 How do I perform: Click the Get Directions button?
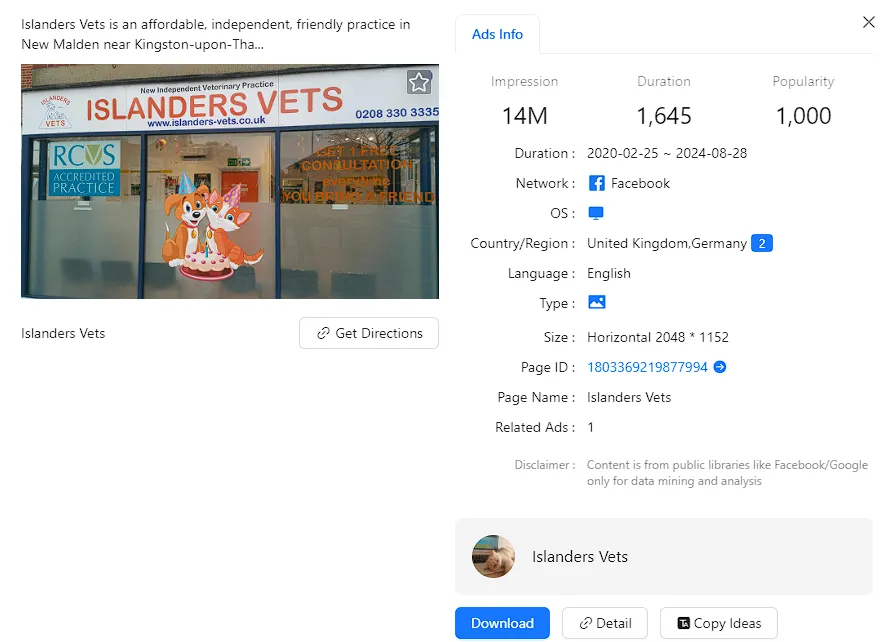369,333
